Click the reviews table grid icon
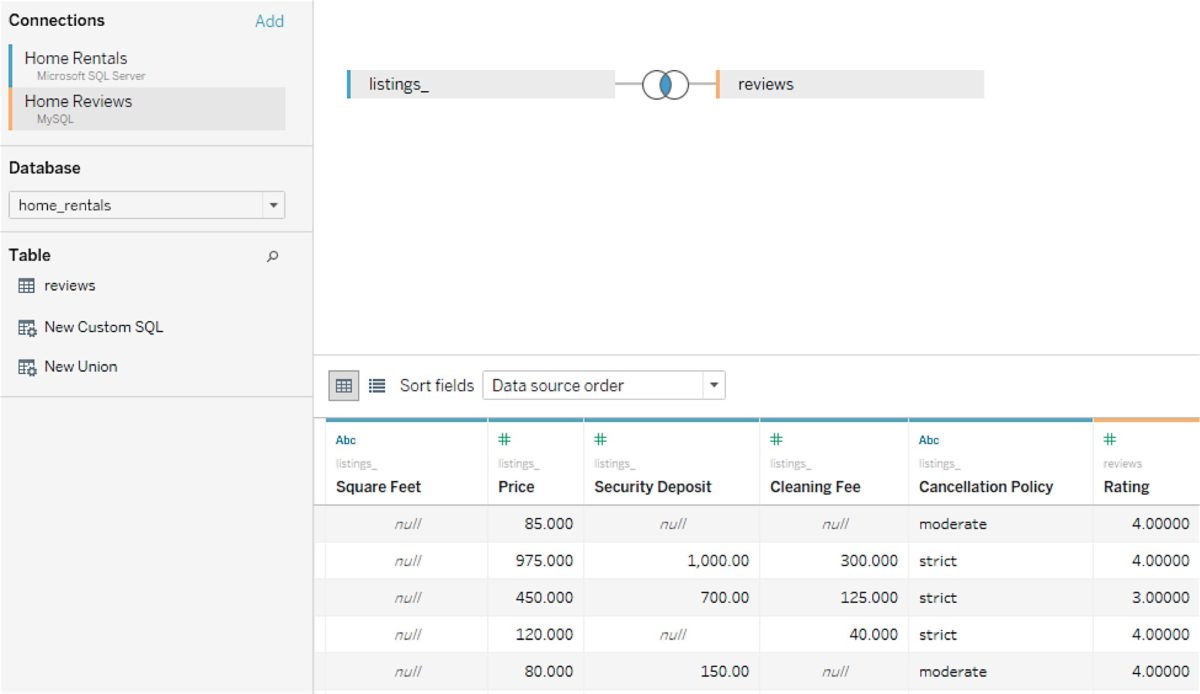 (27, 286)
